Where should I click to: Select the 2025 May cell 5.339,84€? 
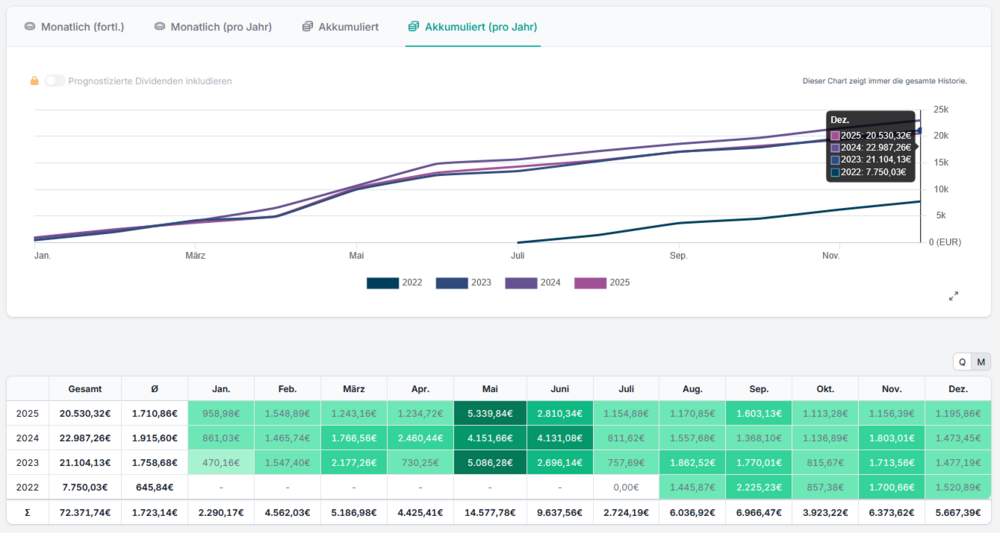489,413
